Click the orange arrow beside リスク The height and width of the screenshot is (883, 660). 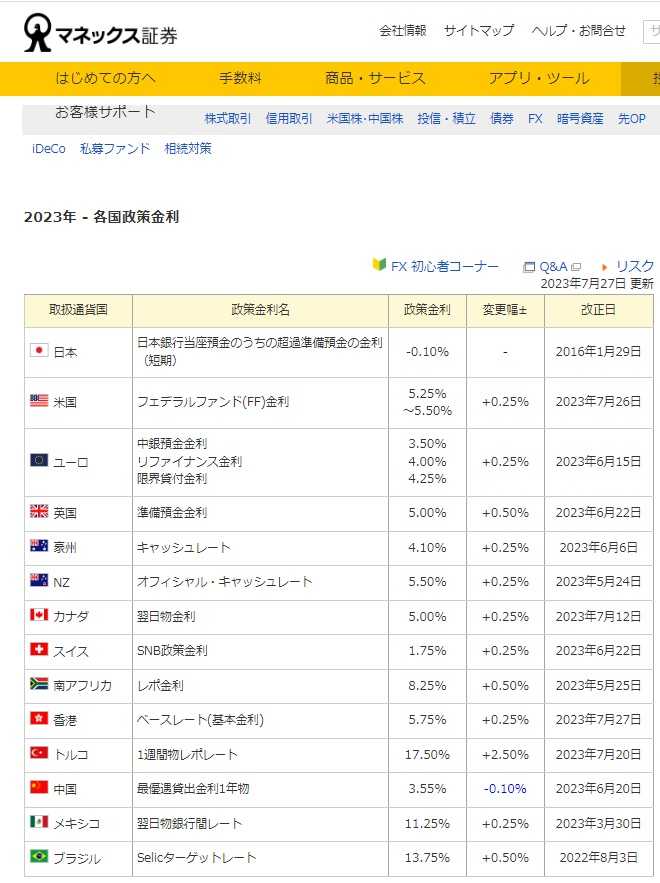point(605,267)
